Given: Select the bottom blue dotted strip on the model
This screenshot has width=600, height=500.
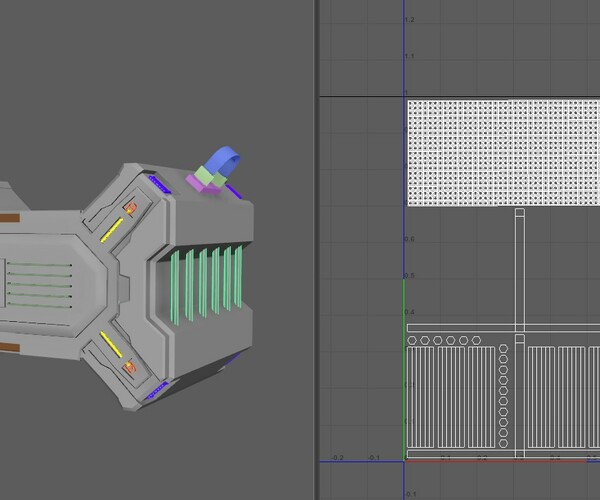Looking at the screenshot, I should point(158,390).
